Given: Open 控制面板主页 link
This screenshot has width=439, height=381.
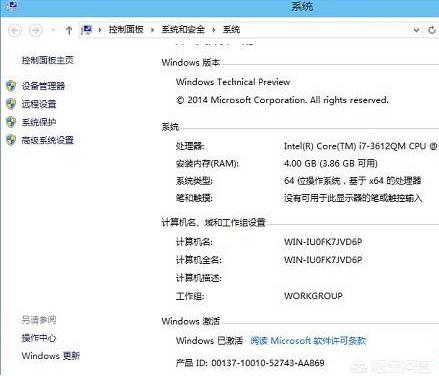Looking at the screenshot, I should pos(47,60).
